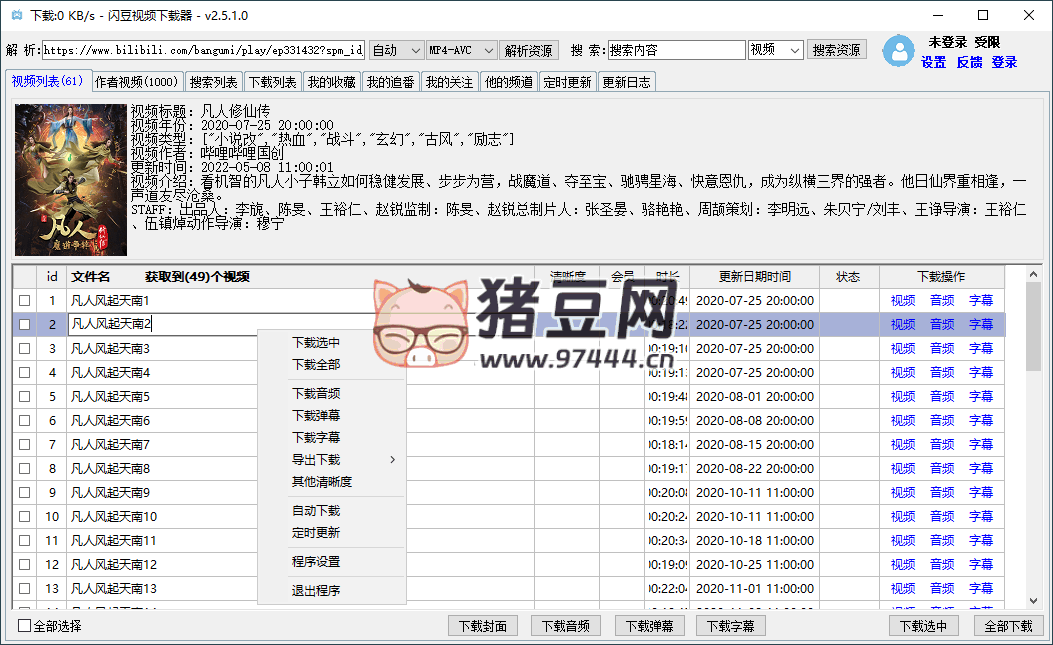The image size is (1053, 645).
Task: Open the 我的收藏 tab
Action: pos(331,82)
